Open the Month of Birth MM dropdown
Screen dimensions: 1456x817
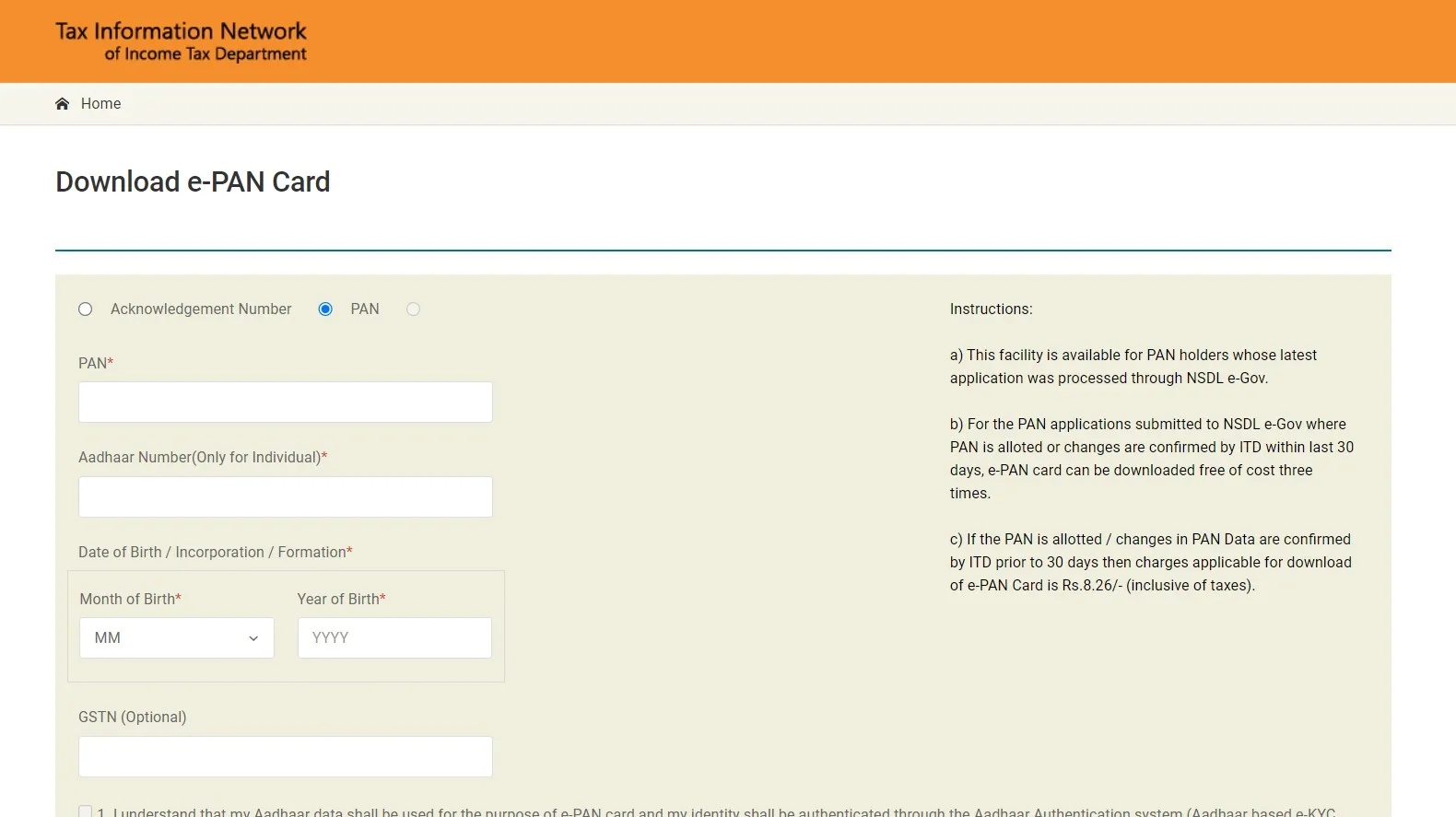coord(177,638)
